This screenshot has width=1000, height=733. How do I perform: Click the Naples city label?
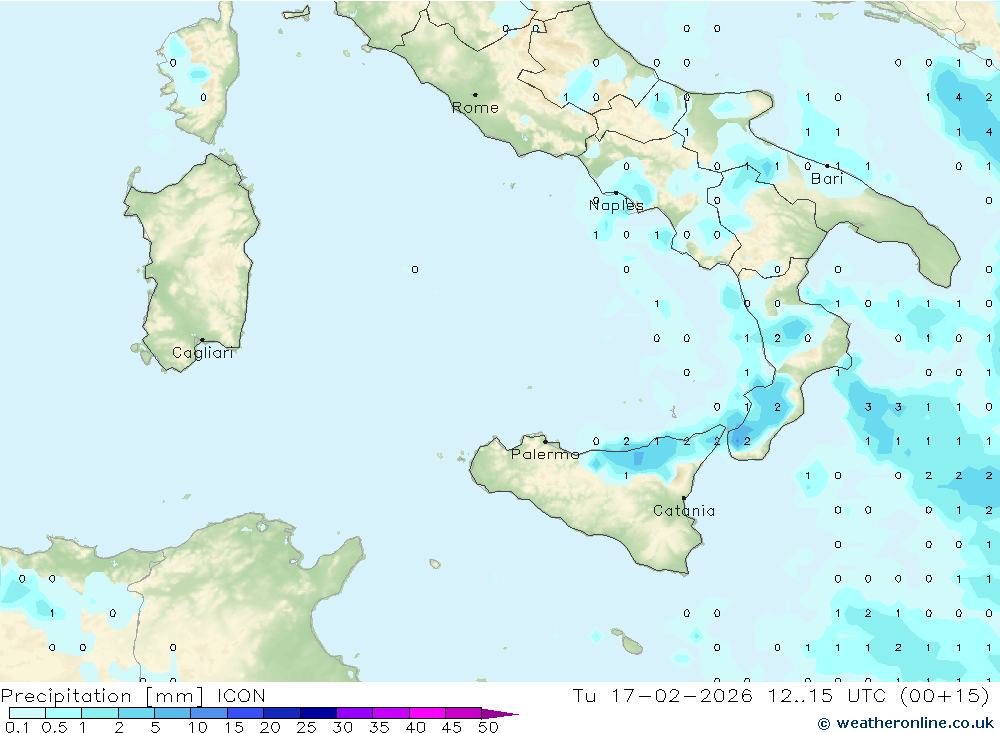pyautogui.click(x=616, y=205)
